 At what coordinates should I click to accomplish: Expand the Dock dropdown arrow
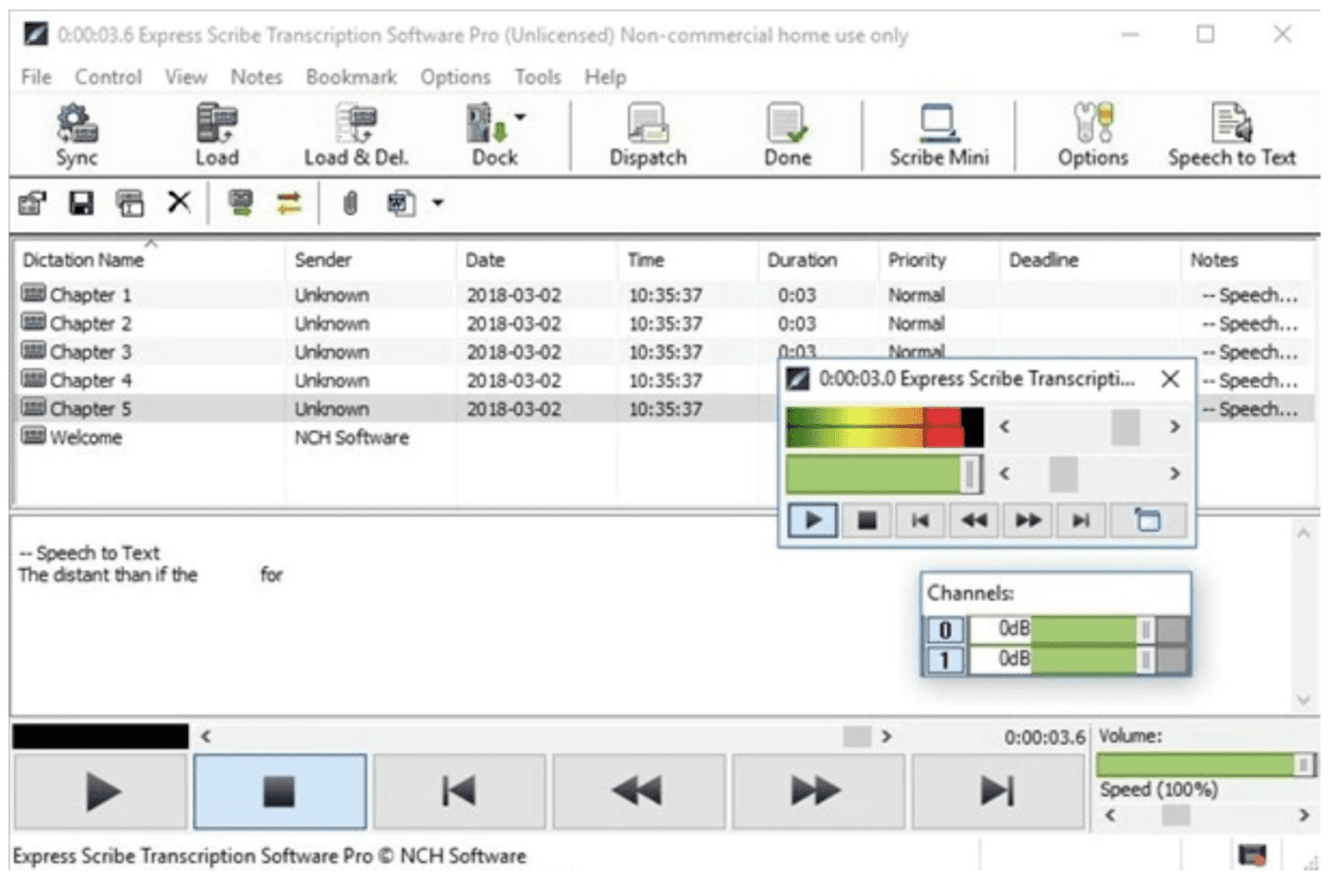tap(520, 117)
